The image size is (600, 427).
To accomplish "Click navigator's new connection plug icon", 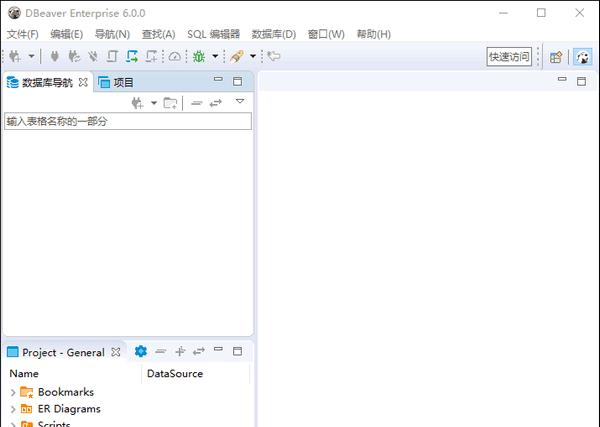I will coord(137,103).
